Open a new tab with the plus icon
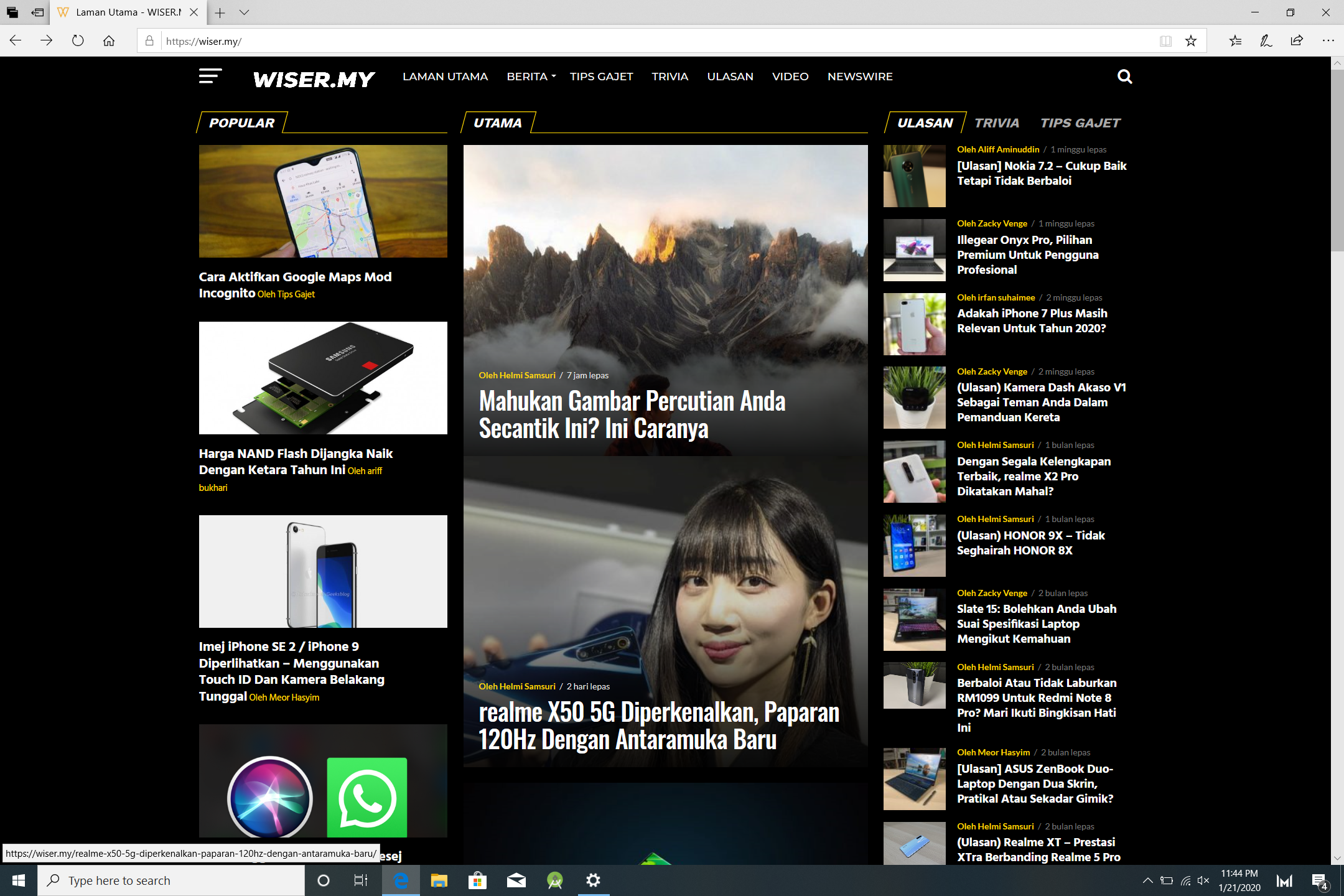1344x896 pixels. pos(220,12)
